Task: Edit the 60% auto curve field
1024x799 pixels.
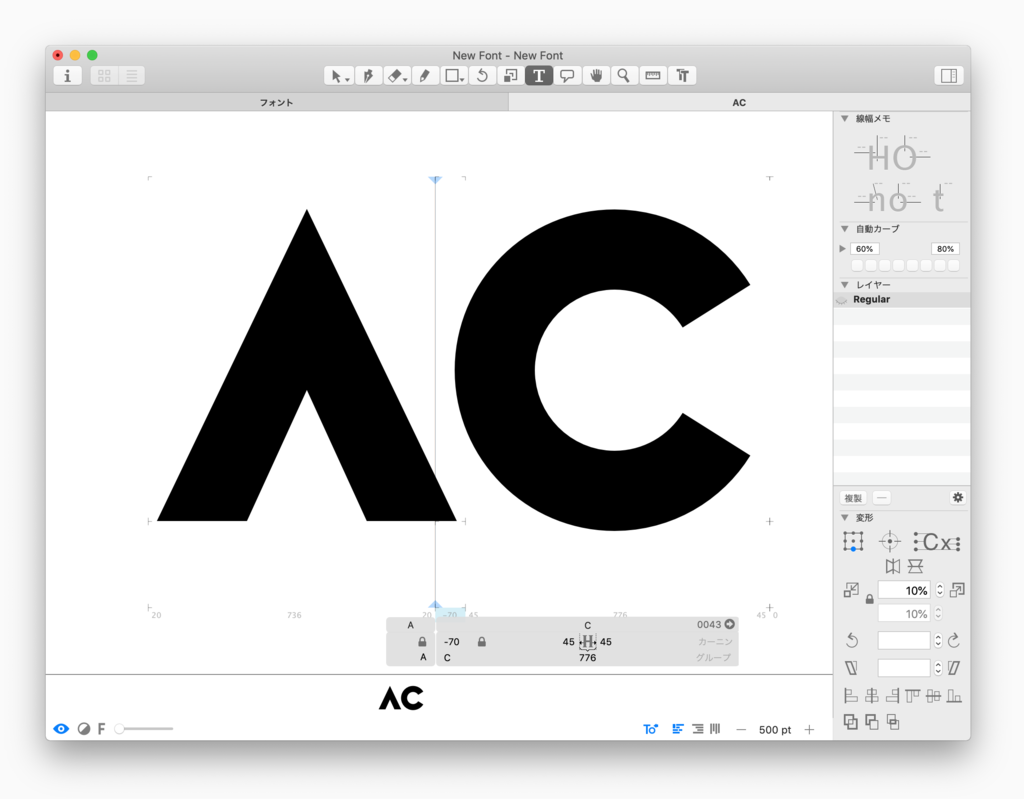Action: point(865,249)
